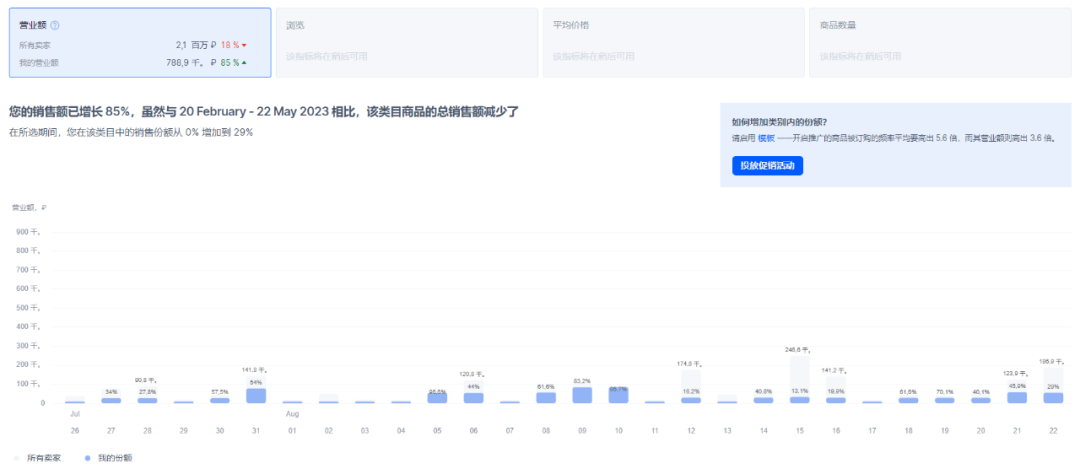Click the '500 千' y-axis label
Viewport: 1080px width, 469px height.
click(x=28, y=308)
